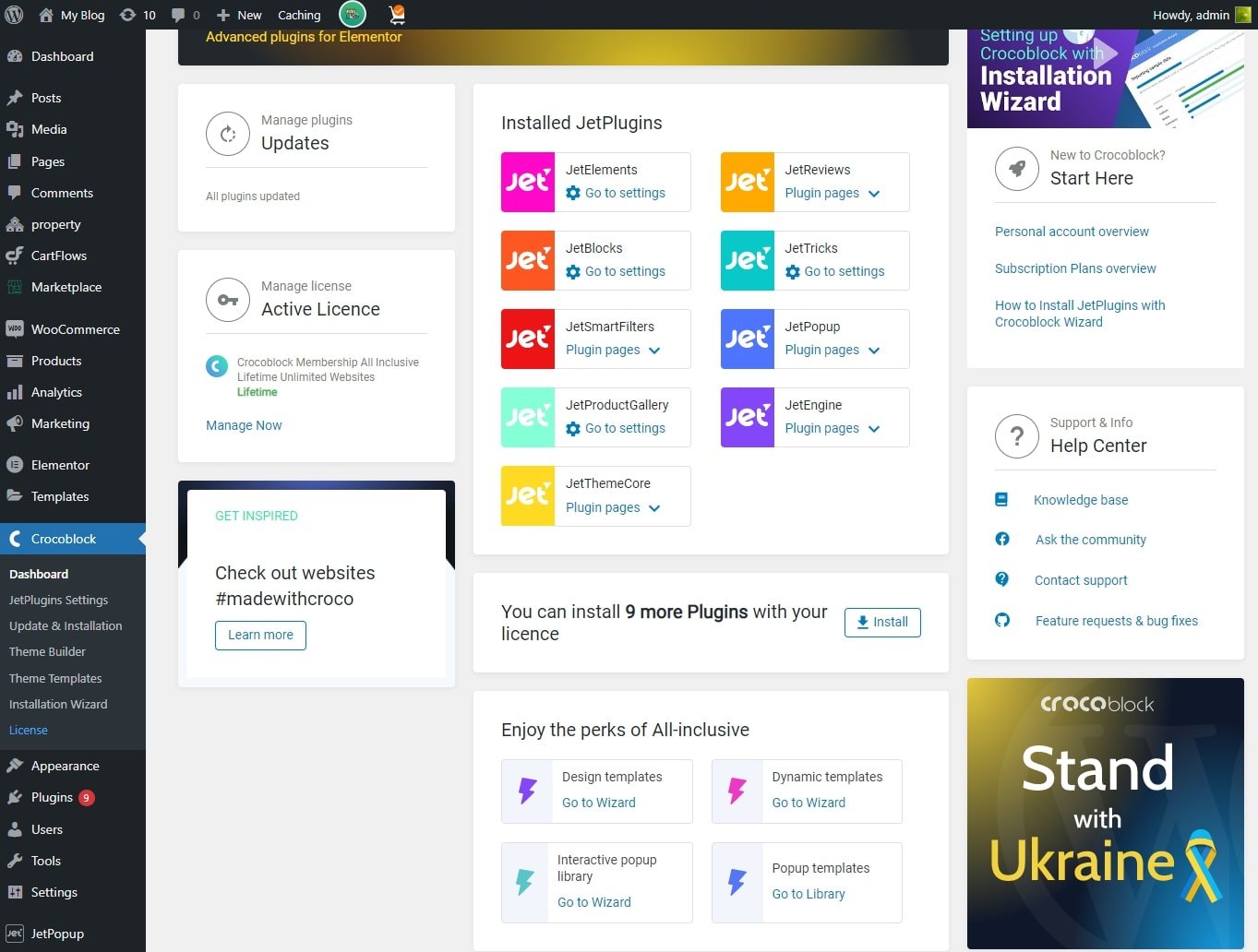Click the JetTricks plugin logo
Viewport: 1258px width, 952px height.
(748, 261)
